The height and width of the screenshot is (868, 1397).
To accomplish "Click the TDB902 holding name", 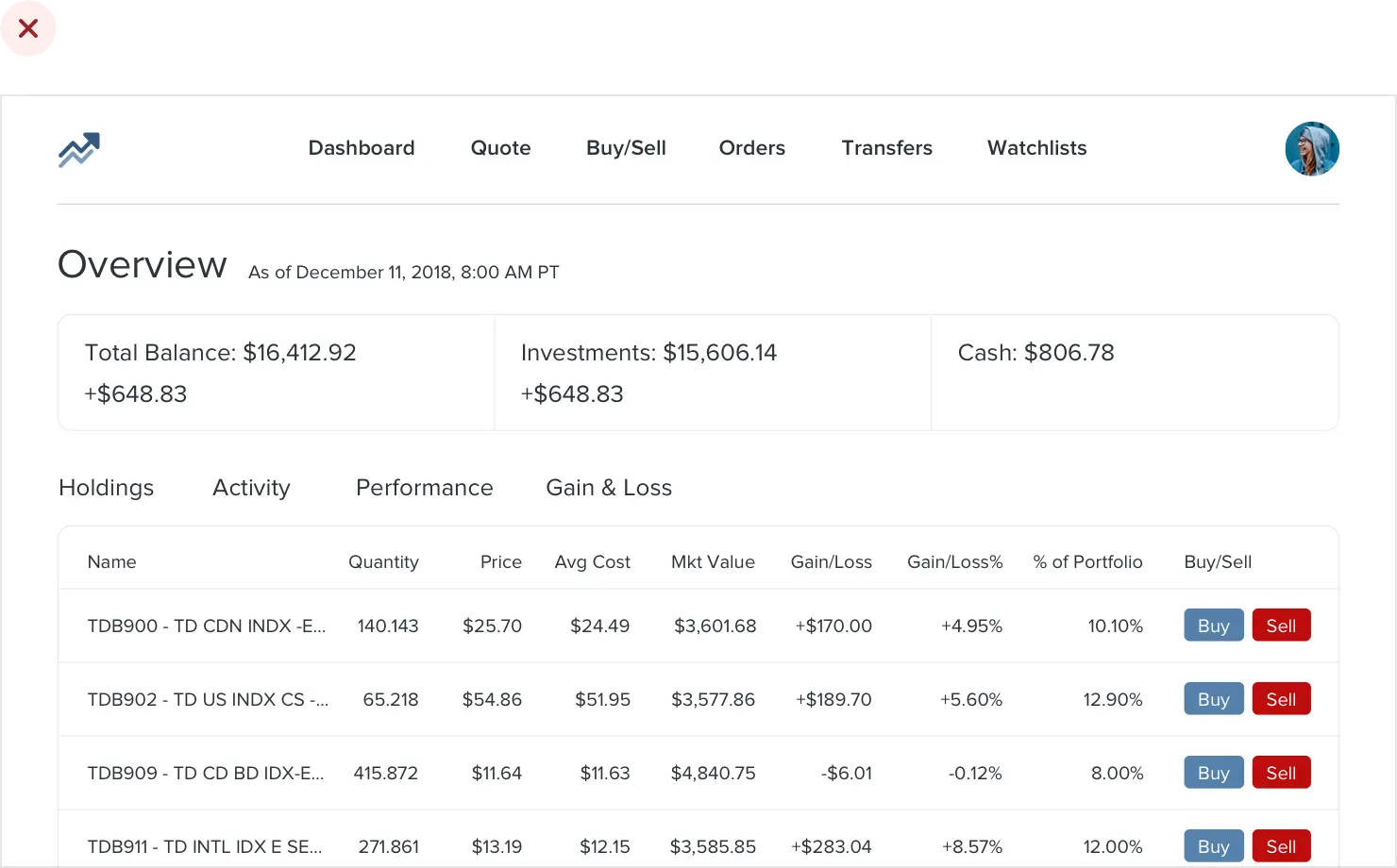I will 208,699.
